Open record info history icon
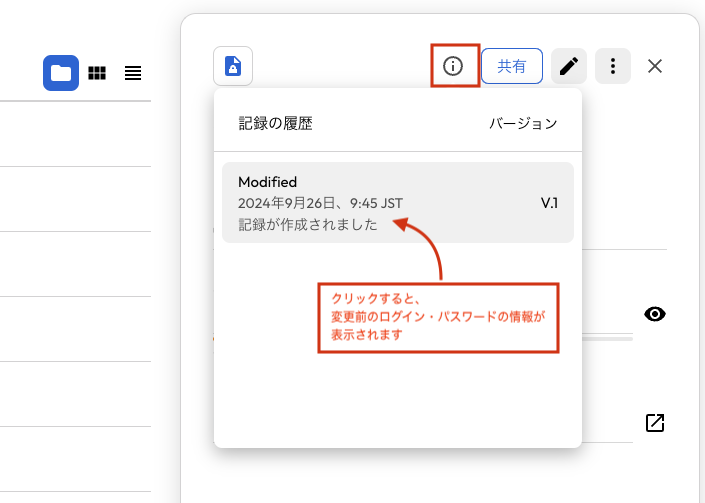This screenshot has width=705, height=503. (453, 66)
